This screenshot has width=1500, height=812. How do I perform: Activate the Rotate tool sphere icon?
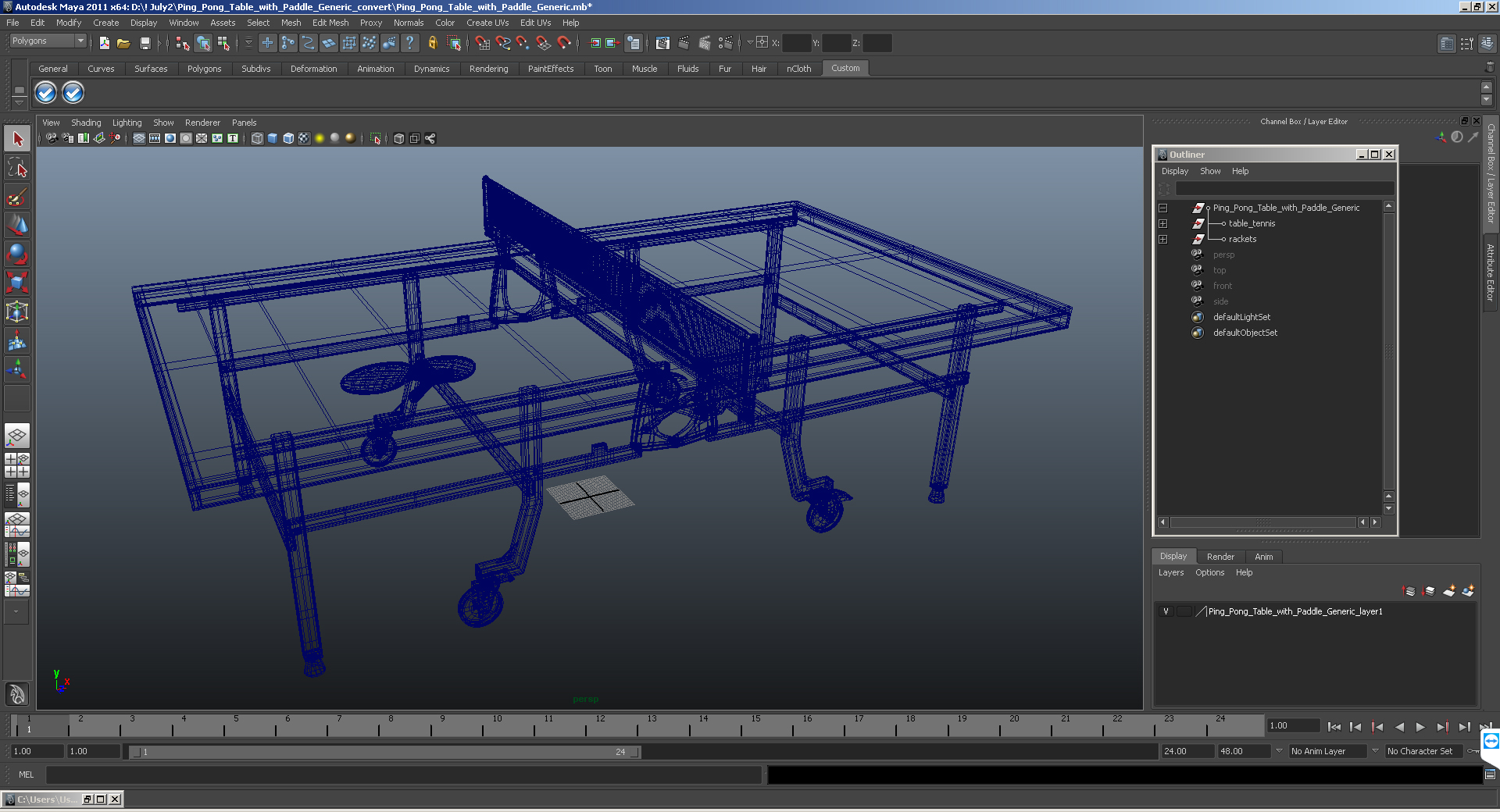click(17, 254)
